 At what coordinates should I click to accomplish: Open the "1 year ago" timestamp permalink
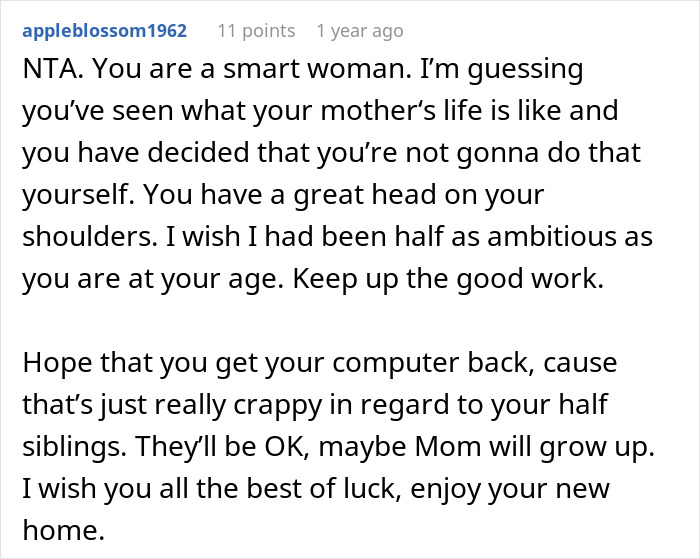[x=360, y=31]
